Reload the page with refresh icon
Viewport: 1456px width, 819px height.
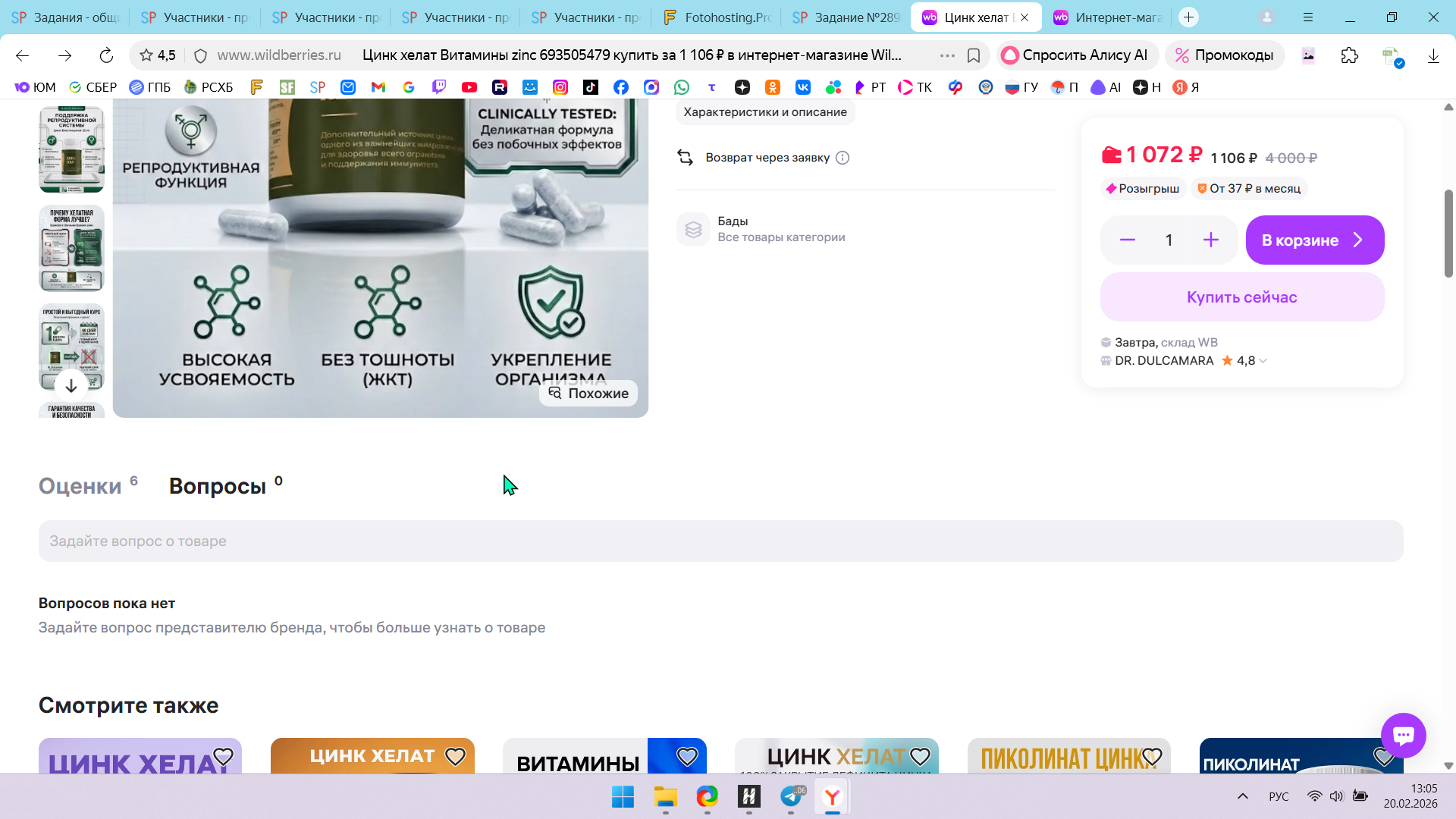[x=106, y=55]
